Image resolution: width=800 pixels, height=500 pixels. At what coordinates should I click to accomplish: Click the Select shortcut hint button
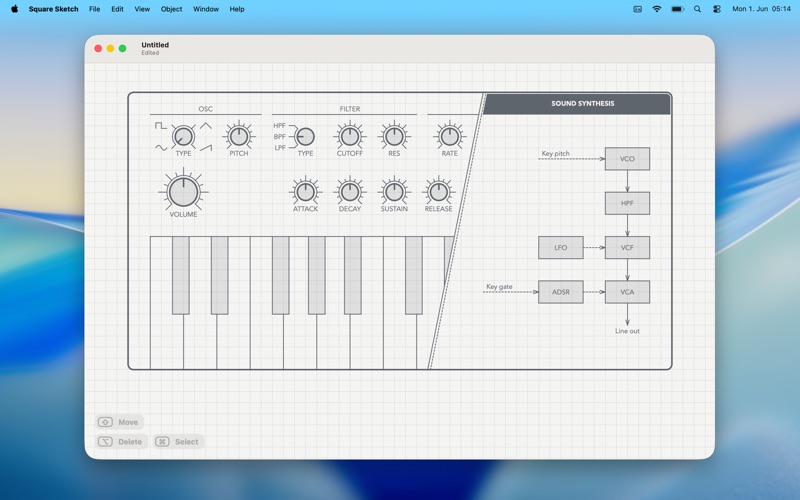point(178,441)
